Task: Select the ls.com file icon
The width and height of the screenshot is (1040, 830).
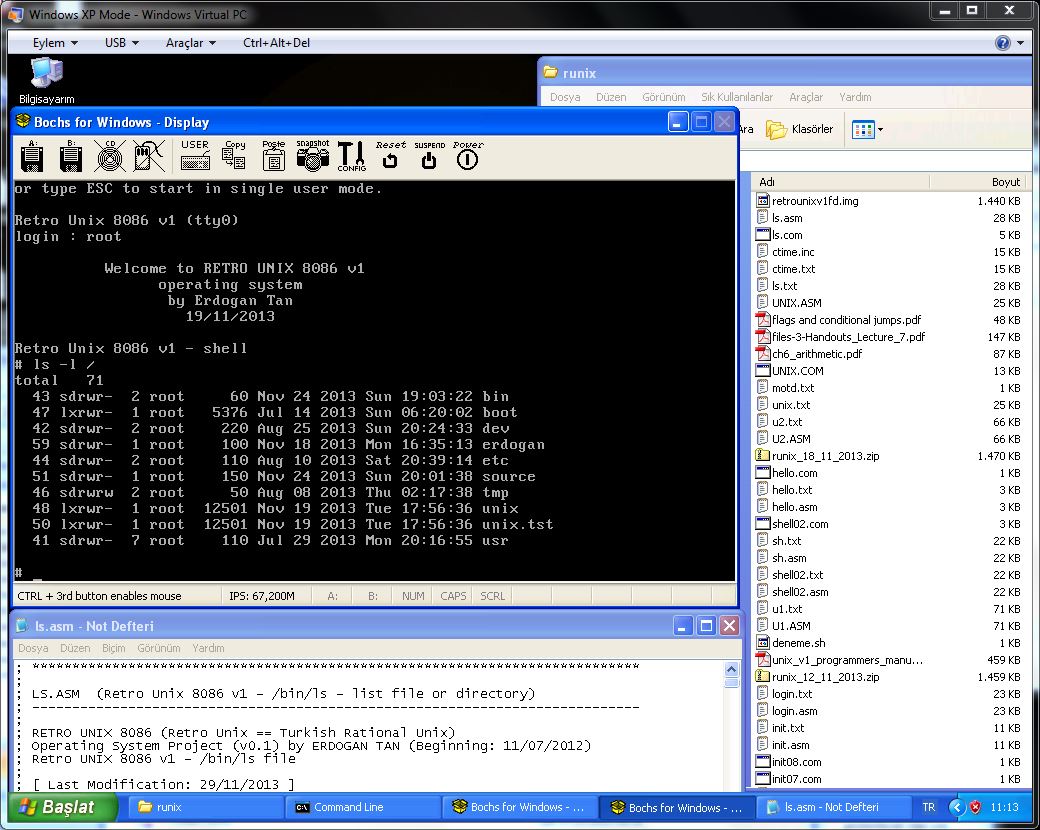Action: pyautogui.click(x=763, y=235)
